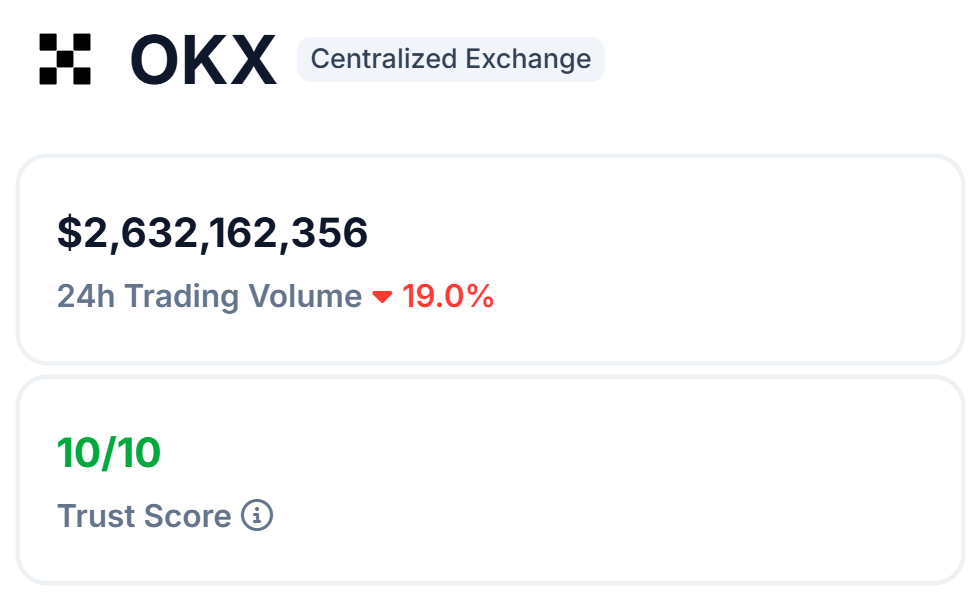This screenshot has height=599, width=972.
Task: Click the red 19.0% change value
Action: 448,296
